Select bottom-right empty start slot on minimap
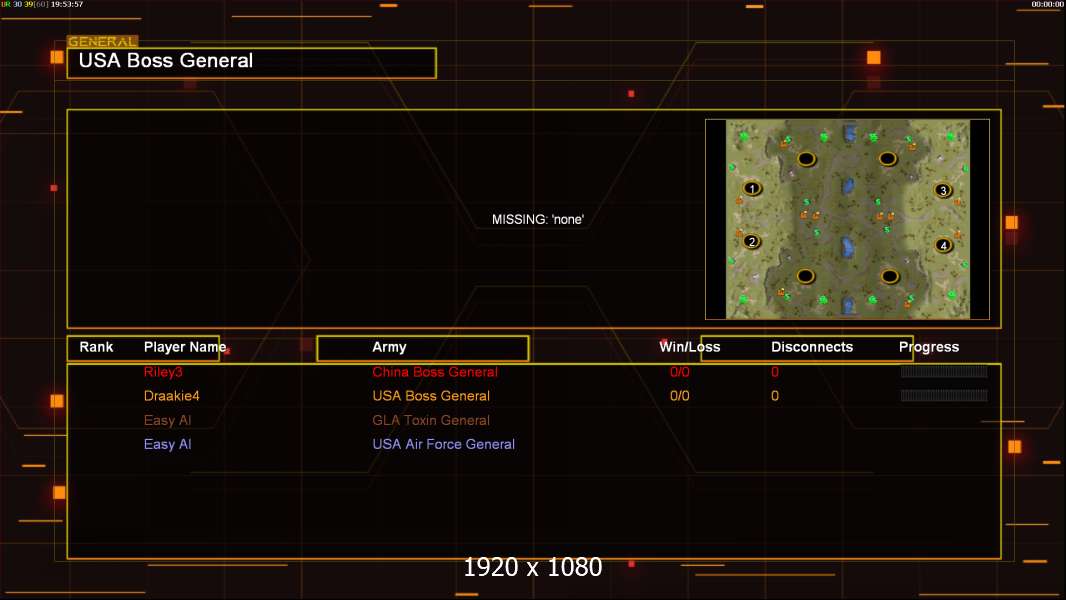 tap(890, 276)
